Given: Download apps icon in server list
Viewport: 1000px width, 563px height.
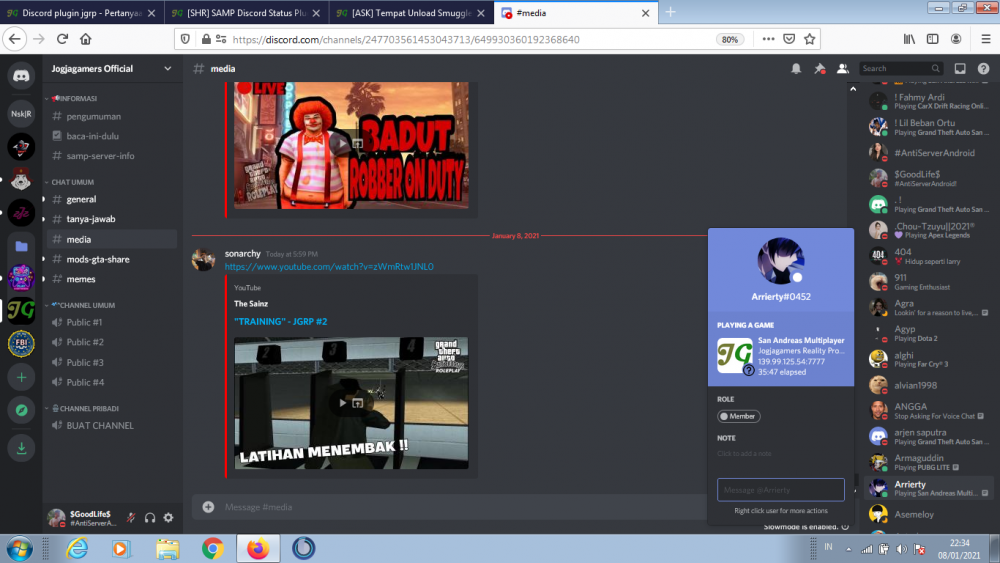Looking at the screenshot, I should click(x=21, y=448).
